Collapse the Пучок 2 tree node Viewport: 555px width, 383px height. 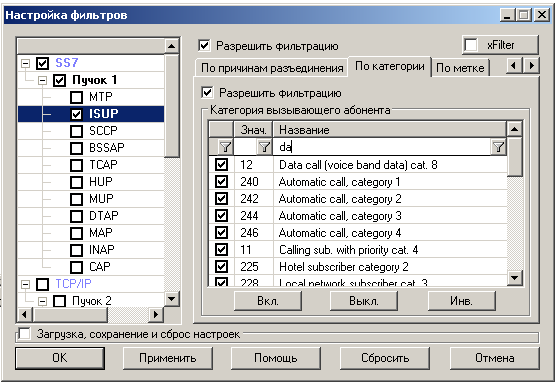(x=42, y=302)
